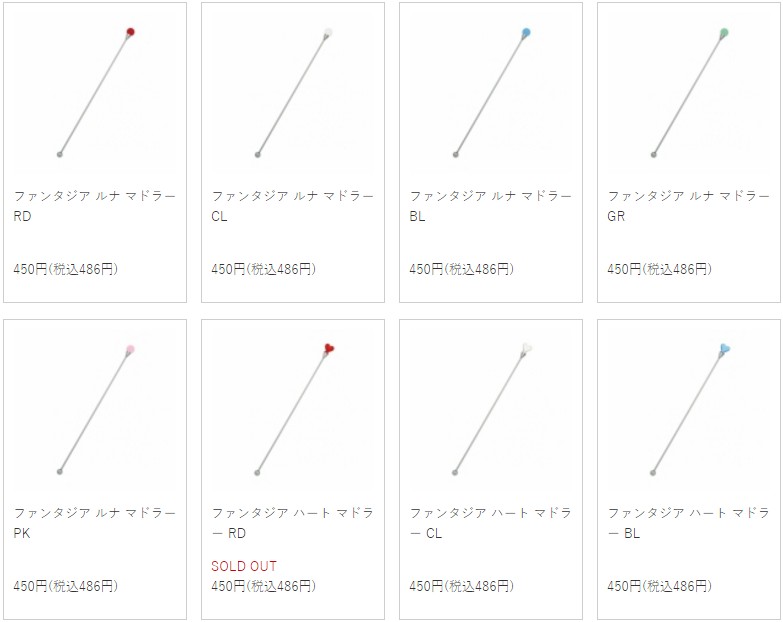Click the ファンタジア ハート マドラー RD title
Screen dimensions: 783x622
pos(293,523)
